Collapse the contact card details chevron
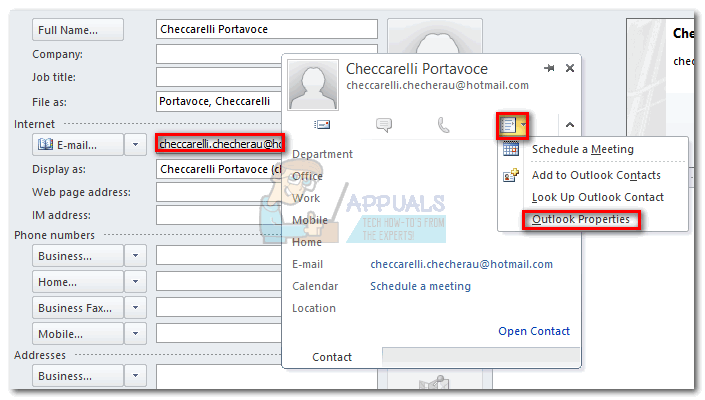 point(570,125)
